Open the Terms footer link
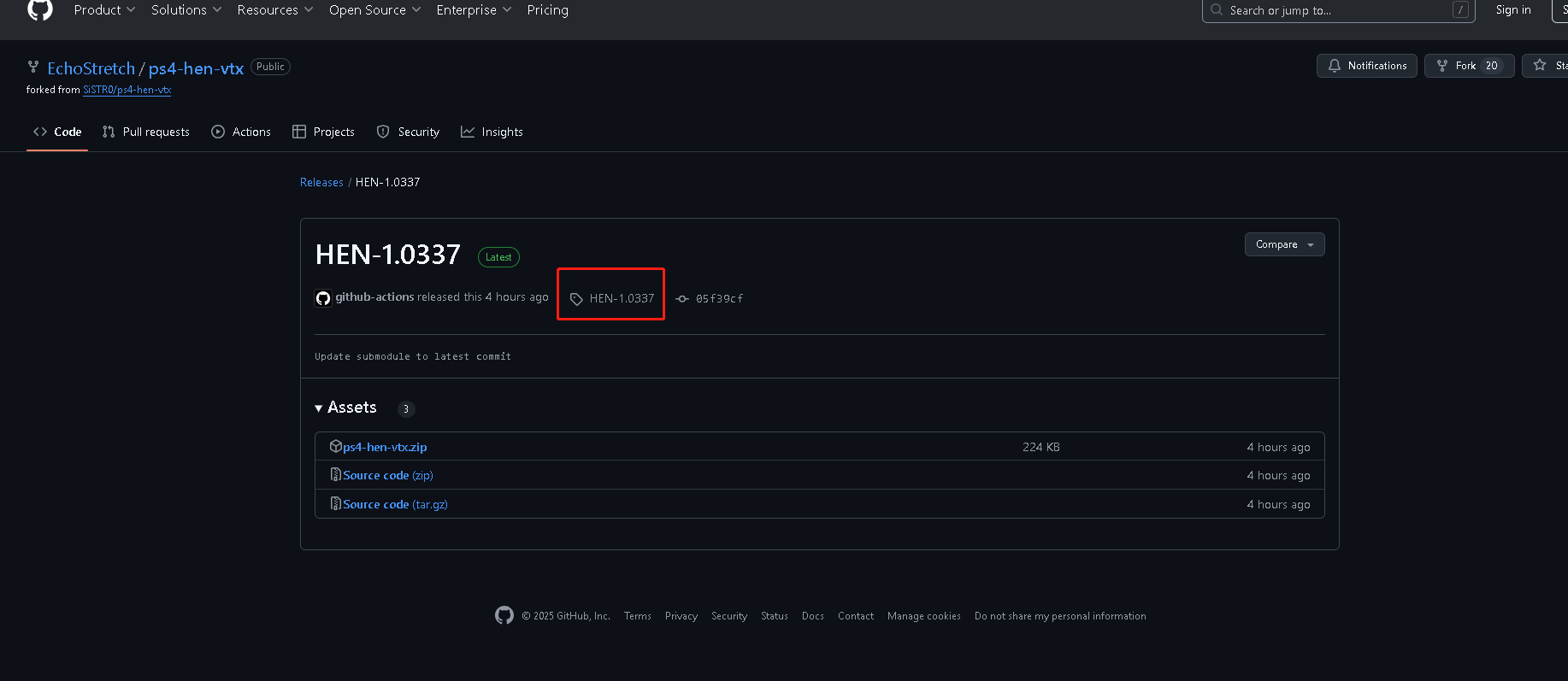The height and width of the screenshot is (681, 1568). pyautogui.click(x=638, y=616)
